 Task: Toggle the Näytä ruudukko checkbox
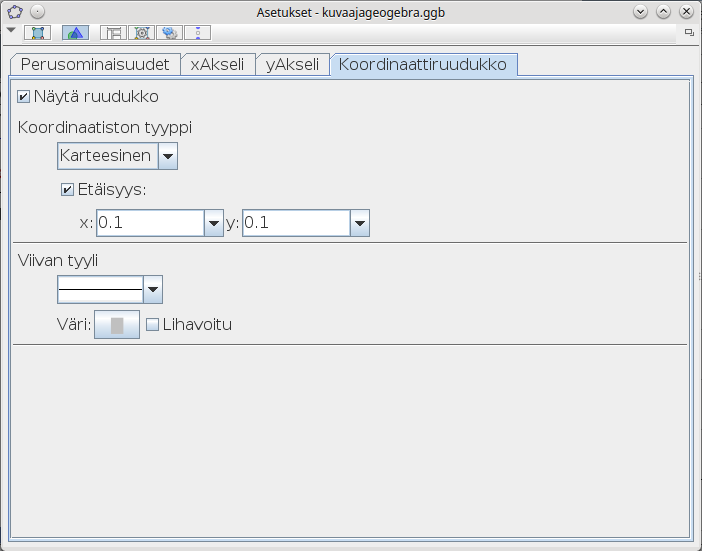tap(24, 97)
